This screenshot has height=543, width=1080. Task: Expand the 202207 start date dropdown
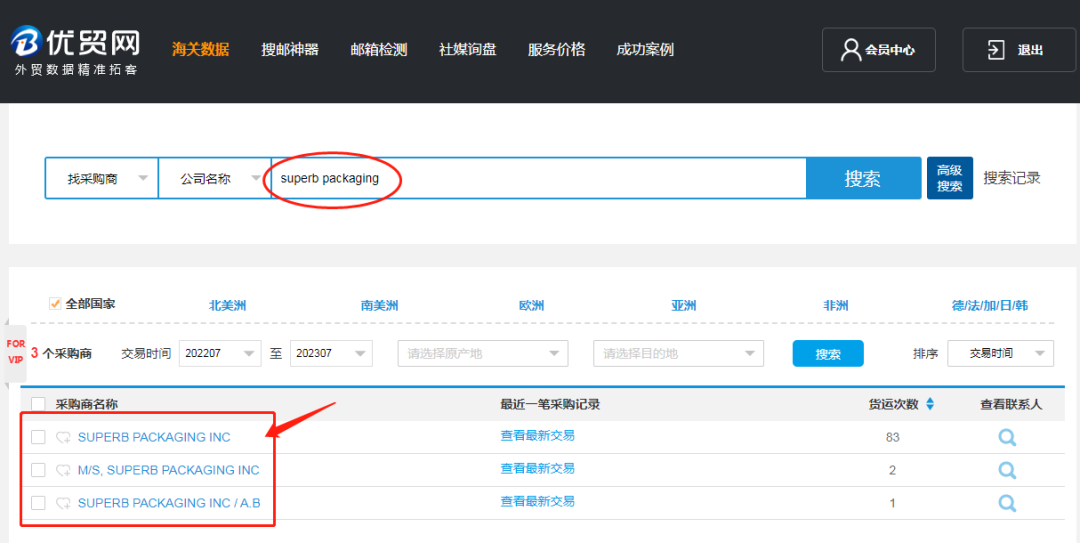tap(220, 354)
